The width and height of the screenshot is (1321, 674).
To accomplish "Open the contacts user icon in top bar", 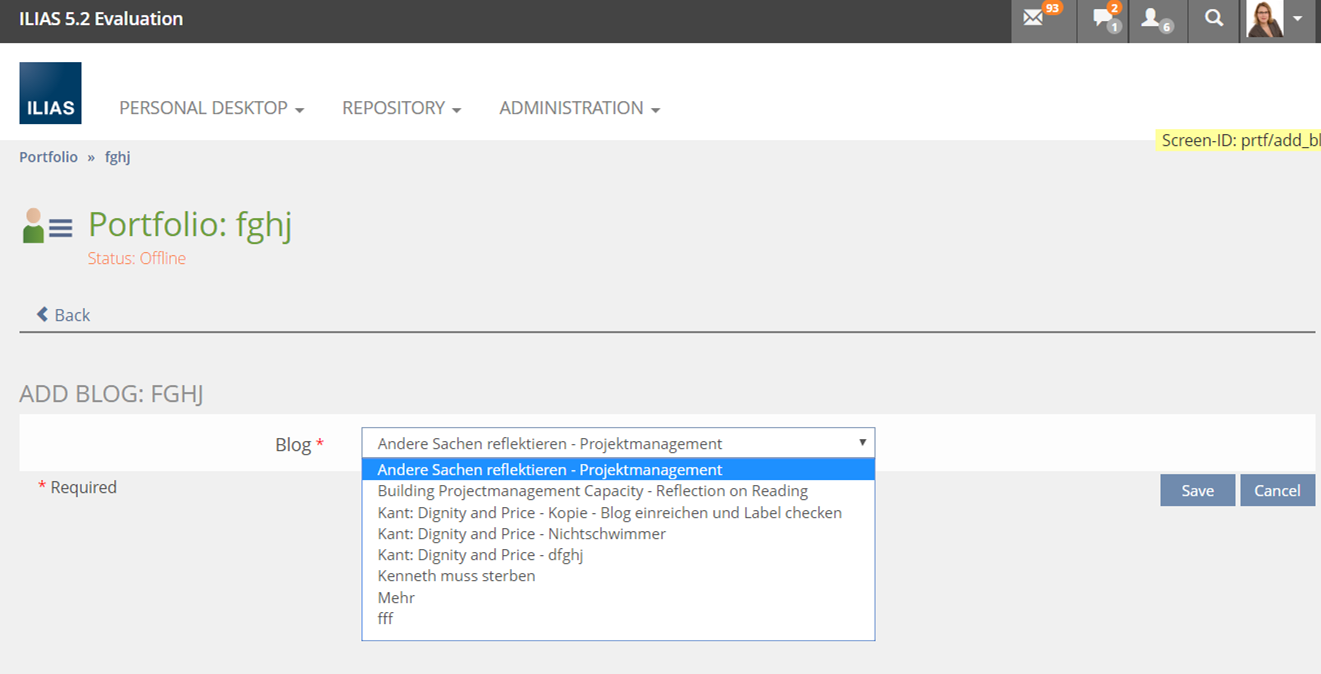I will 1152,19.
